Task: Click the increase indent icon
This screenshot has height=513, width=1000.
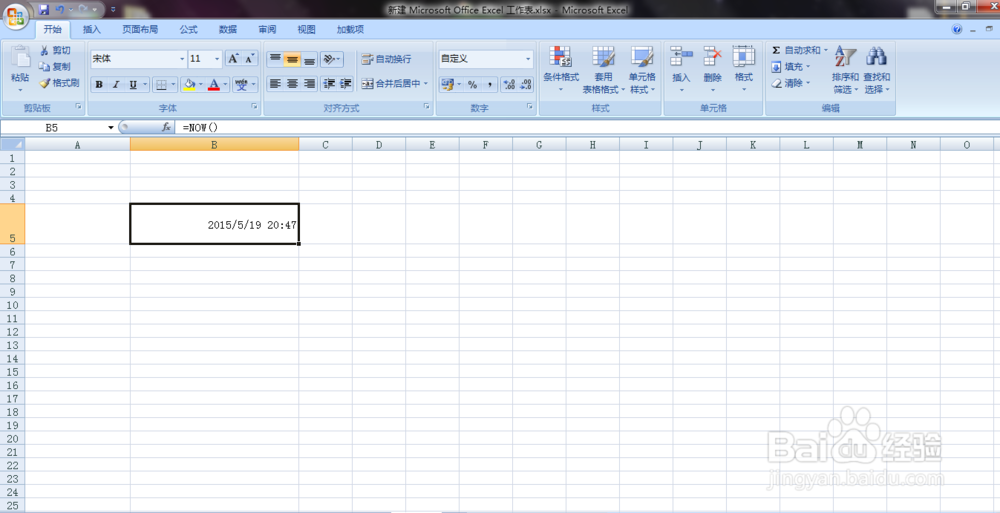Action: coord(346,84)
